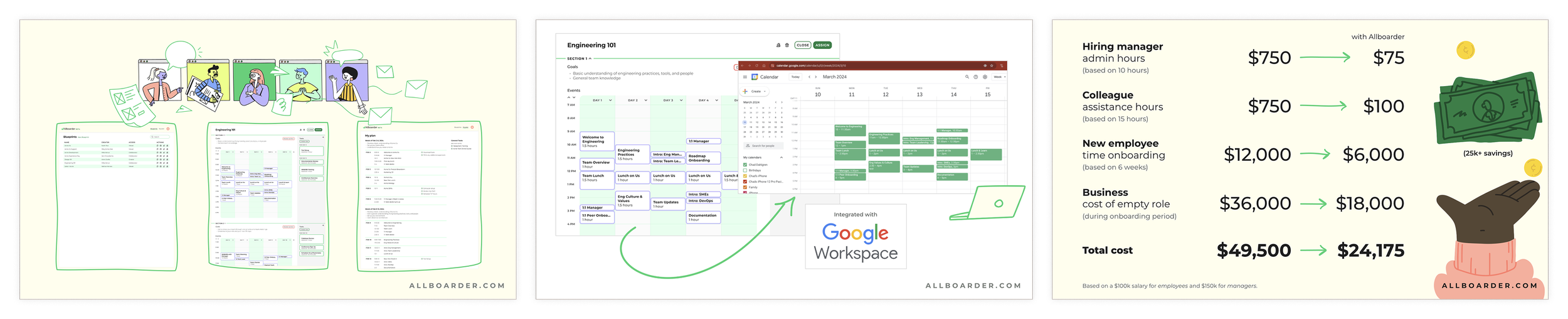Viewport: 1568px width, 319px height.
Task: Open the Roadmap Onboarding event
Action: point(704,158)
